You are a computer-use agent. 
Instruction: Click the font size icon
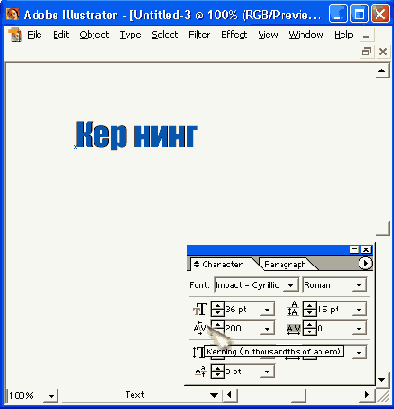(200, 309)
